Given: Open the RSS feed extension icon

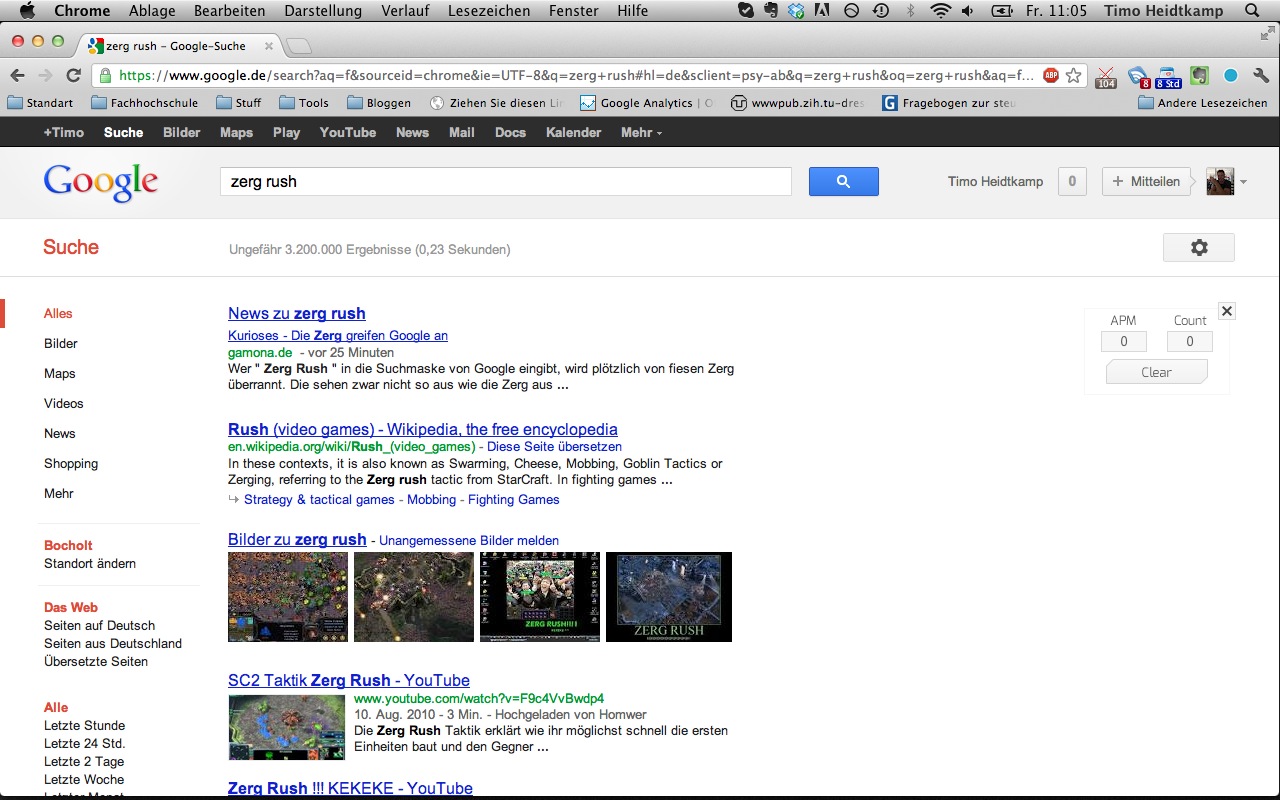Looking at the screenshot, I should (x=1138, y=77).
